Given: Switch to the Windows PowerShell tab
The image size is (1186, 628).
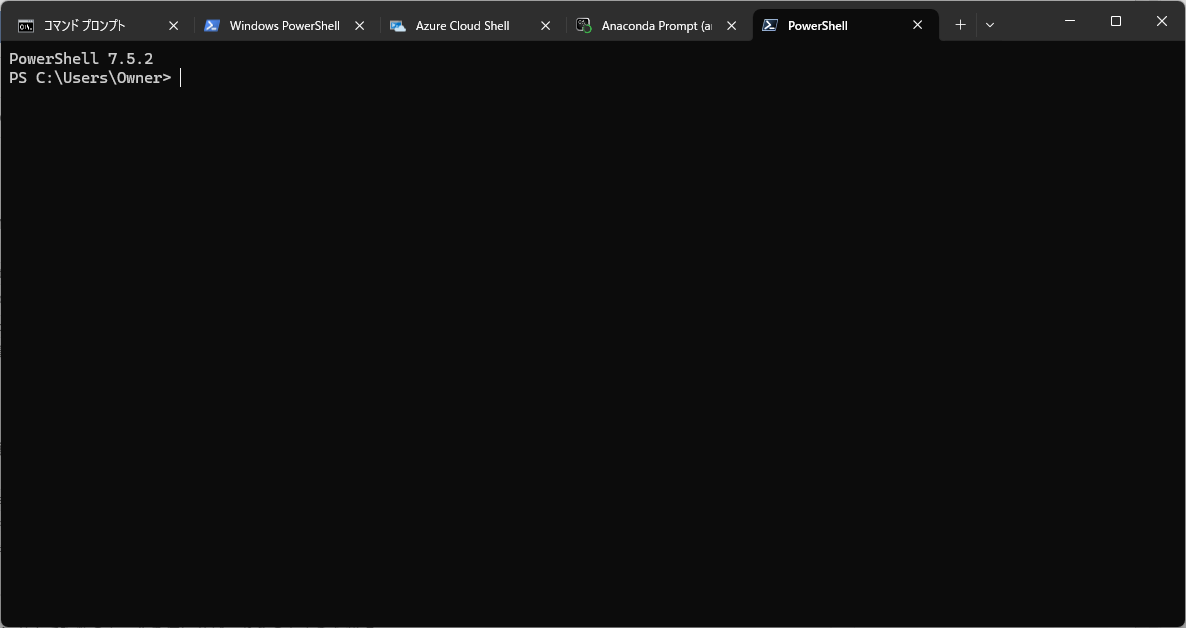Looking at the screenshot, I should [284, 26].
